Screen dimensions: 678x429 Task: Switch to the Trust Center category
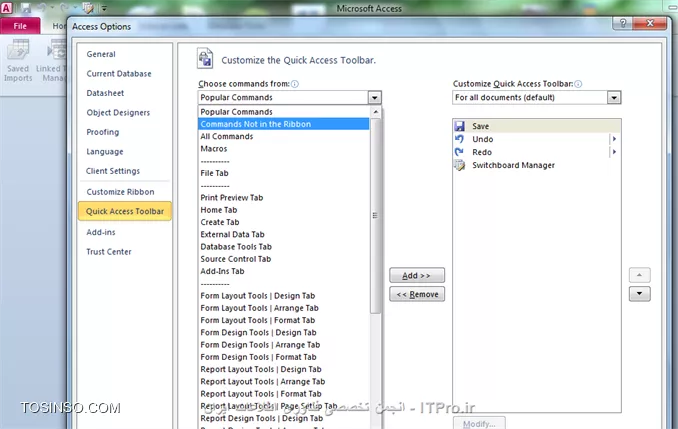108,252
